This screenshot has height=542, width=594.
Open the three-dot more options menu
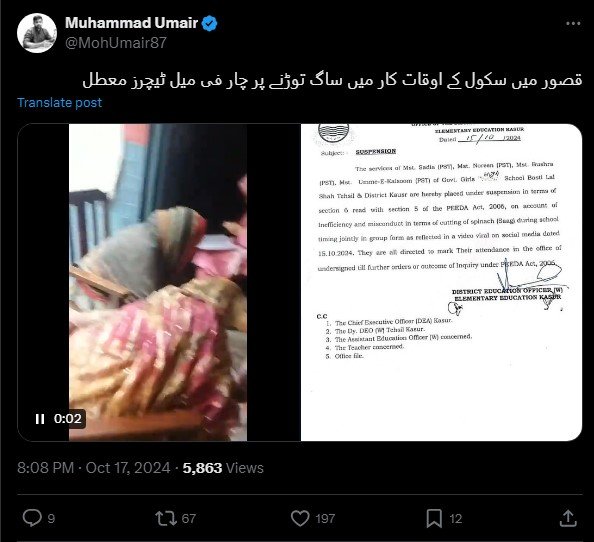(573, 23)
